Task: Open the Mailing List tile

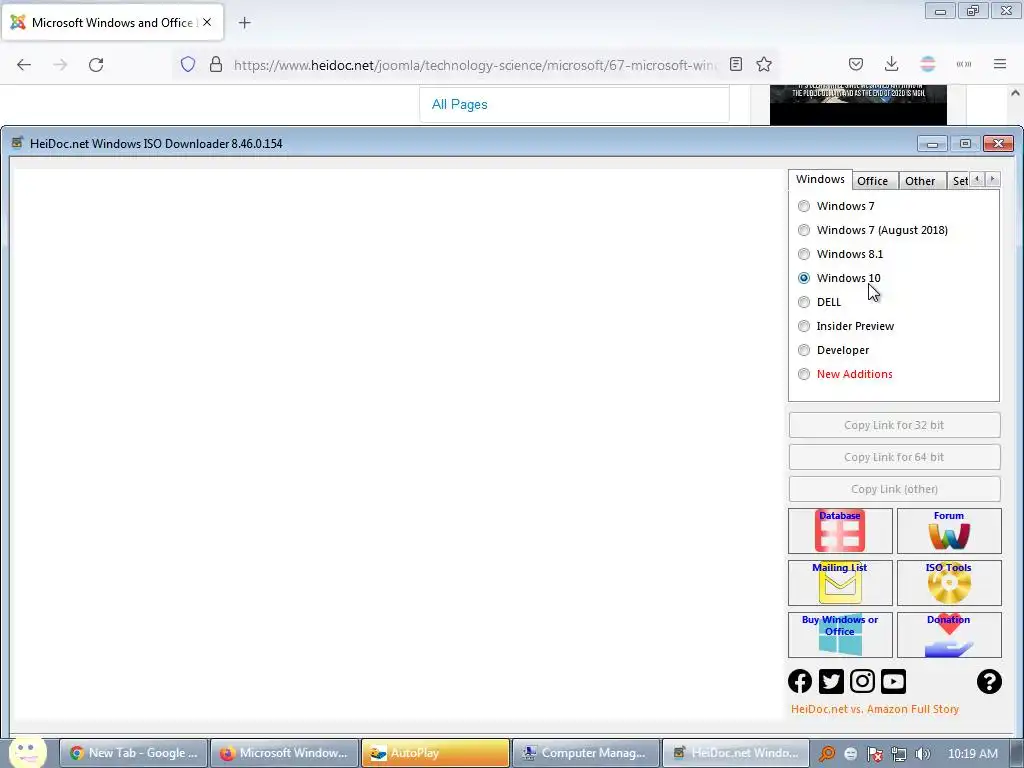Action: tap(840, 583)
